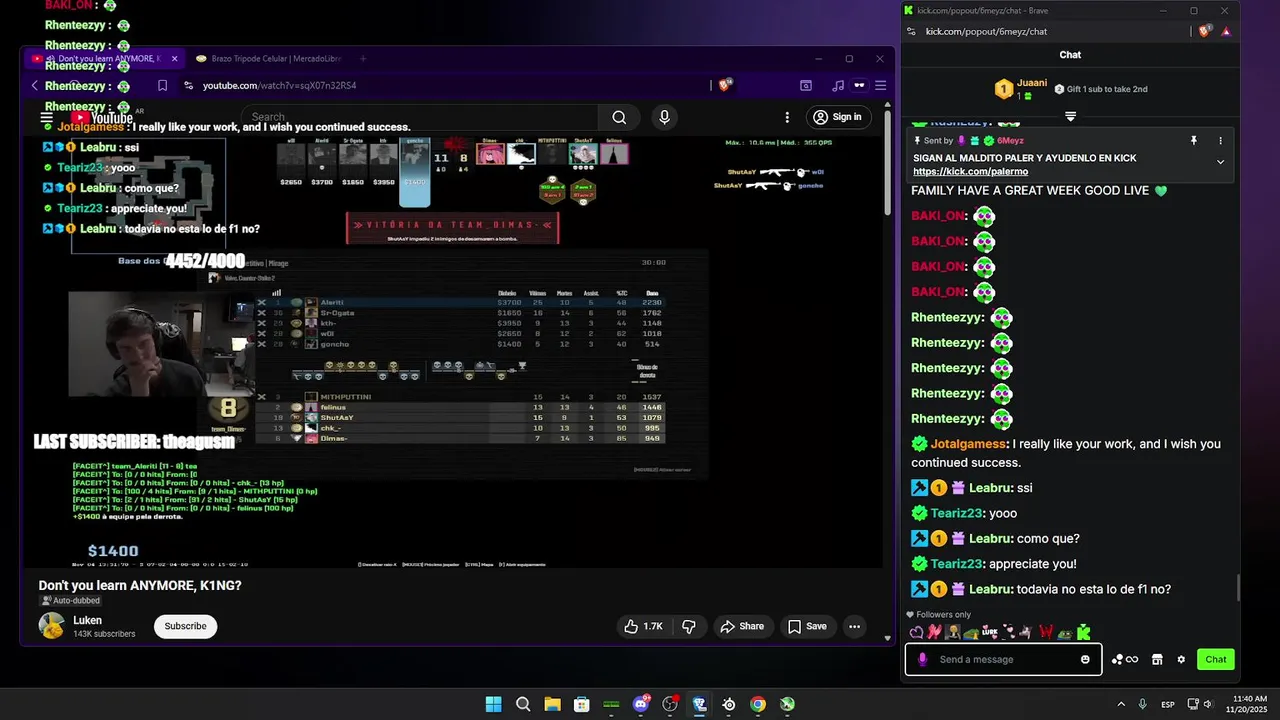Bookmark the YouTube page
This screenshot has width=1280, height=720.
tap(162, 85)
